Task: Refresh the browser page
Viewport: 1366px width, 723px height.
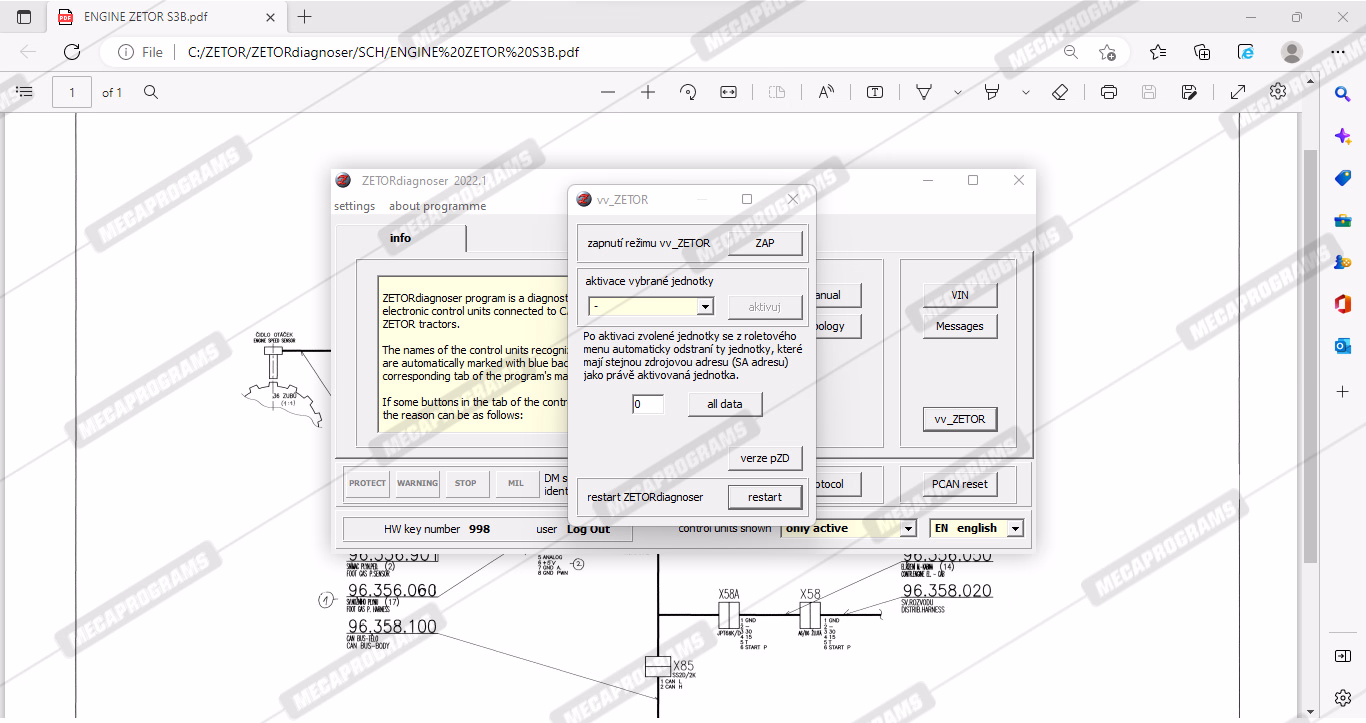Action: (72, 52)
